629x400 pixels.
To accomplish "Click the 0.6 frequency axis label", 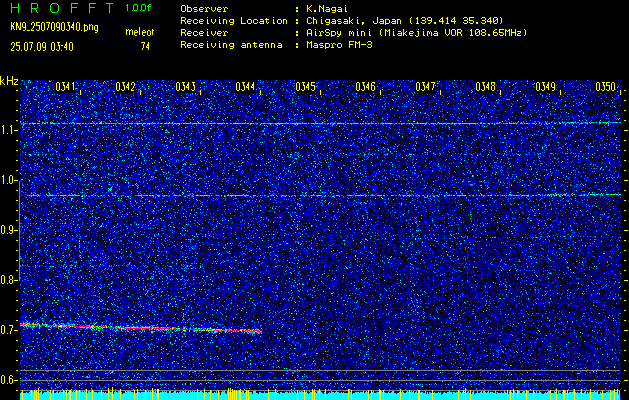I will pyautogui.click(x=7, y=380).
